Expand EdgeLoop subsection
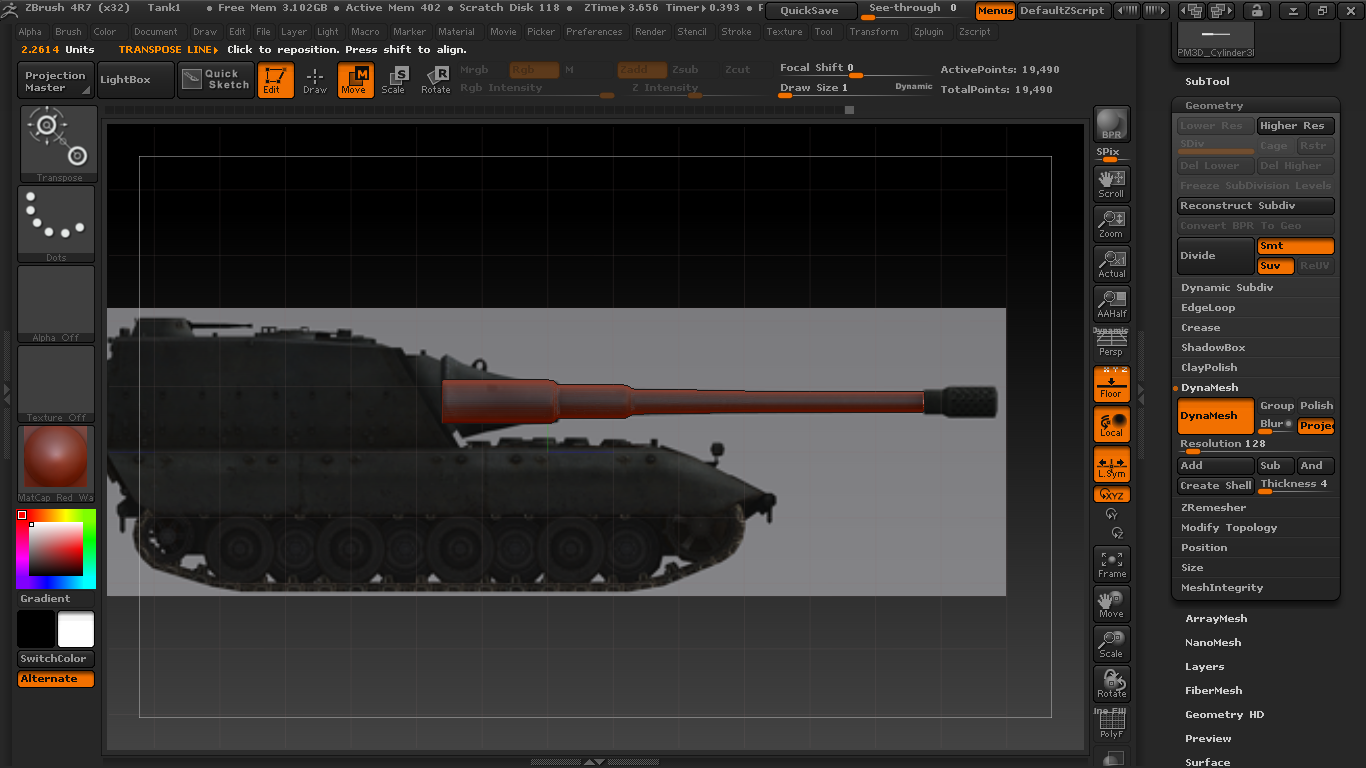 1208,308
